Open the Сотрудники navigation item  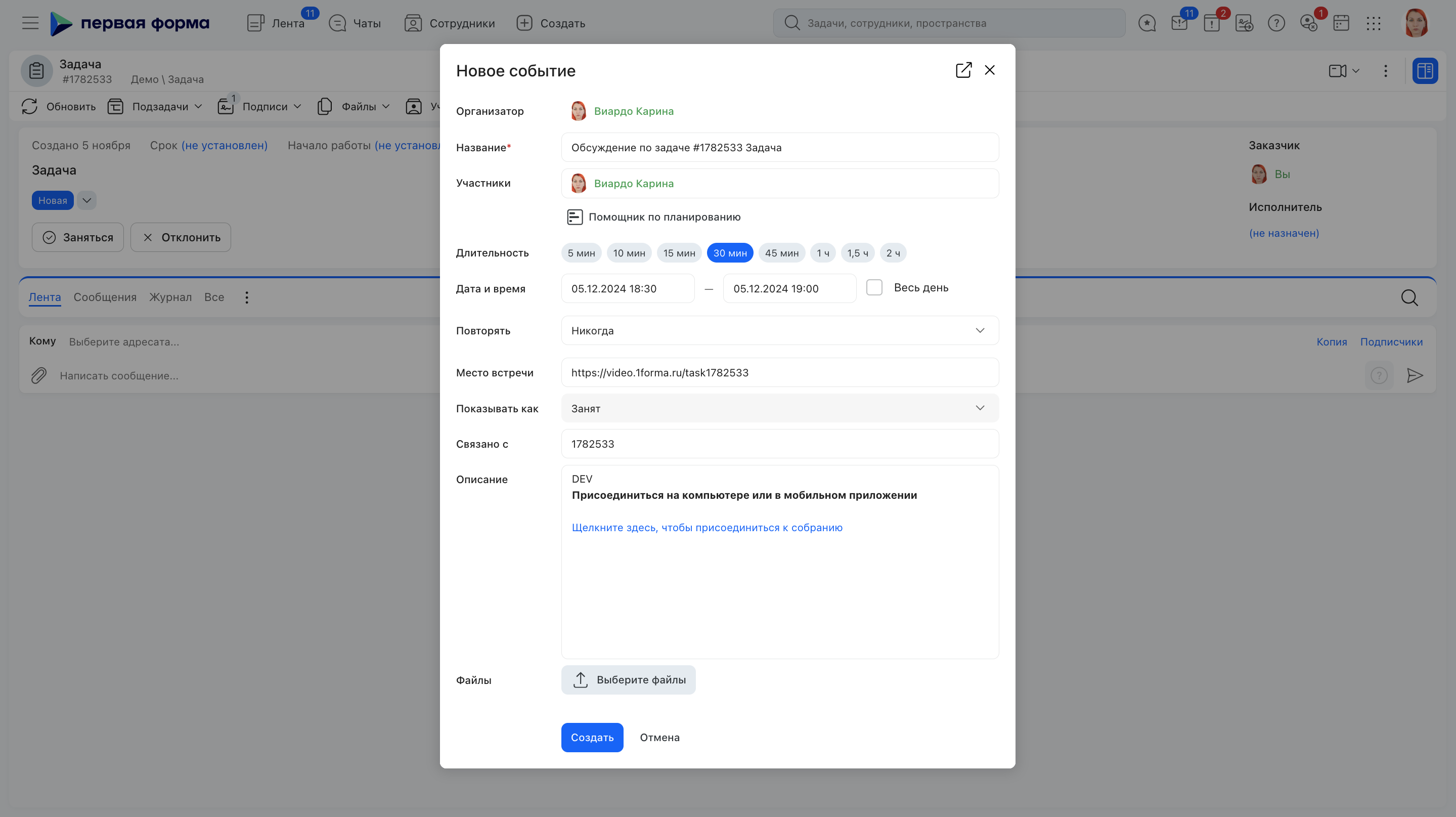[x=450, y=23]
